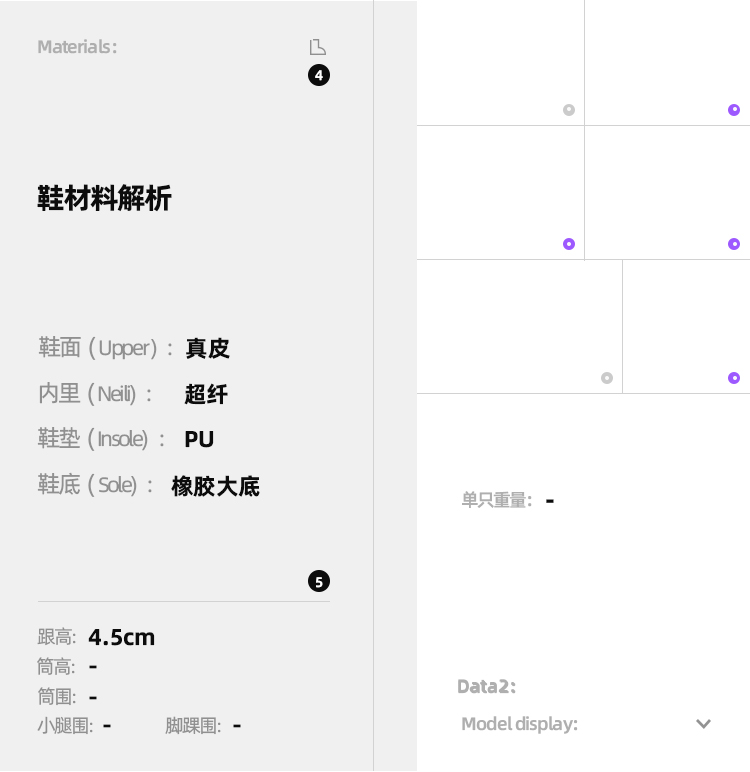
Task: Click the 鞋底 (Sole) label
Action: tap(96, 485)
